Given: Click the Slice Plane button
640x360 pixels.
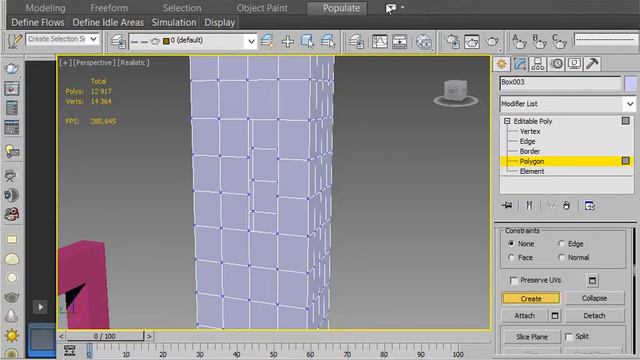Looking at the screenshot, I should 532,337.
